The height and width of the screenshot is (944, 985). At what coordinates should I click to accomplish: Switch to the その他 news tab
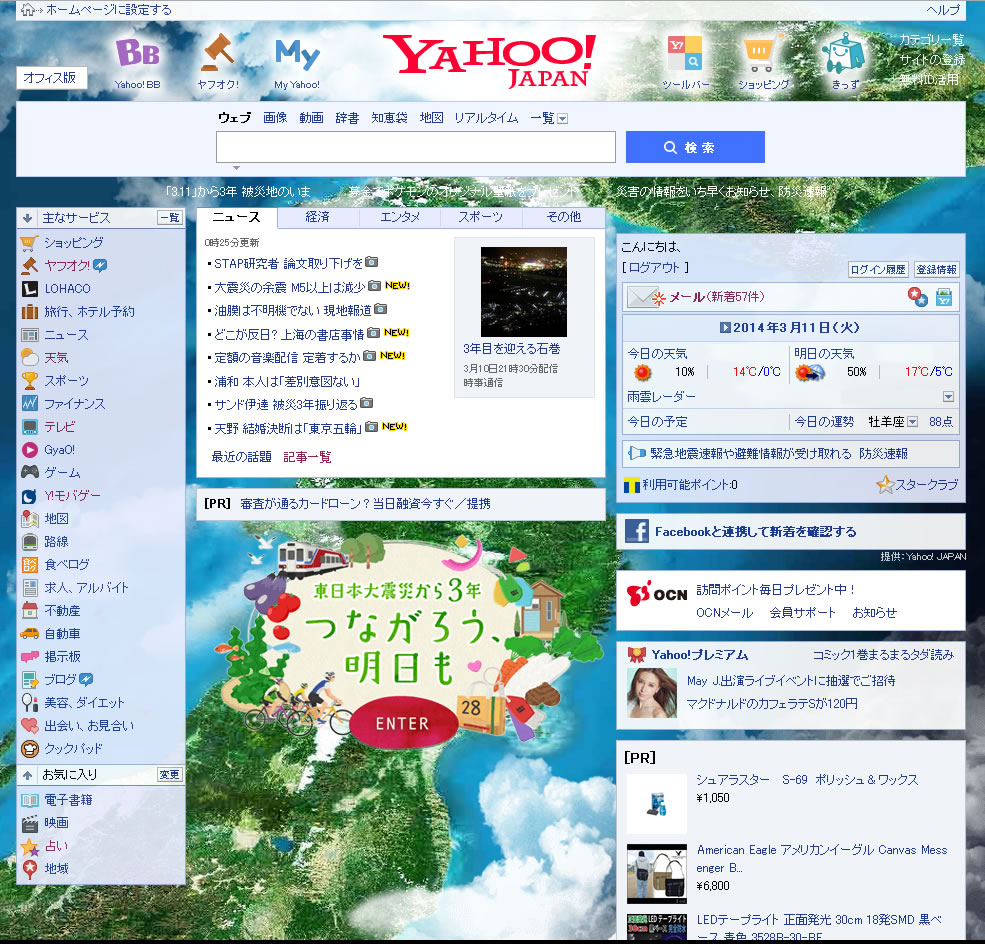[x=563, y=217]
